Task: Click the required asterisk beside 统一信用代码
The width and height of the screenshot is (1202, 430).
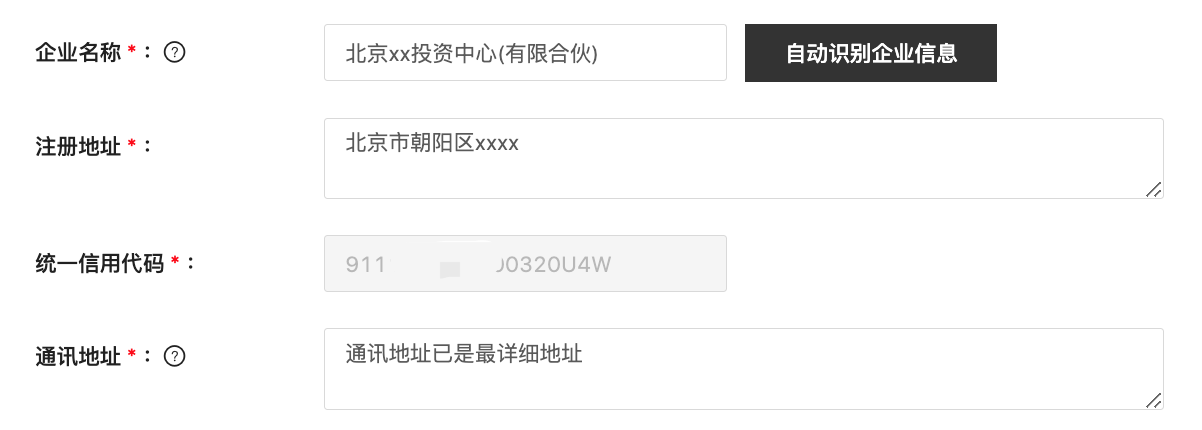Action: pyautogui.click(x=175, y=262)
